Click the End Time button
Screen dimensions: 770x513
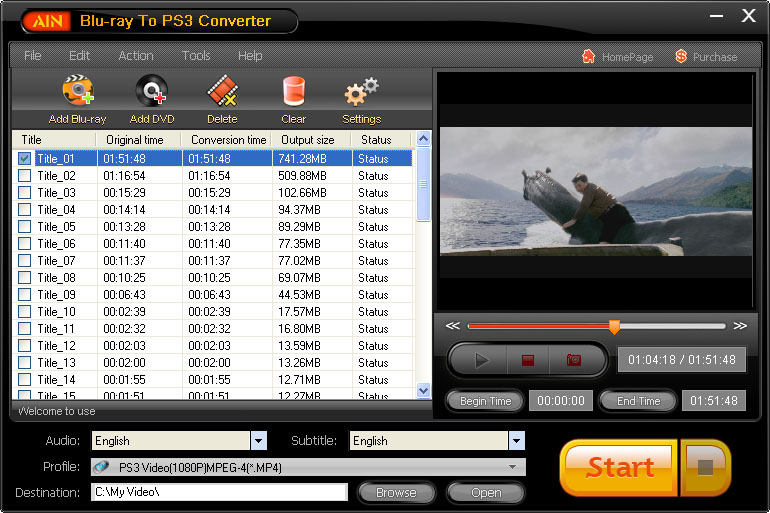638,401
